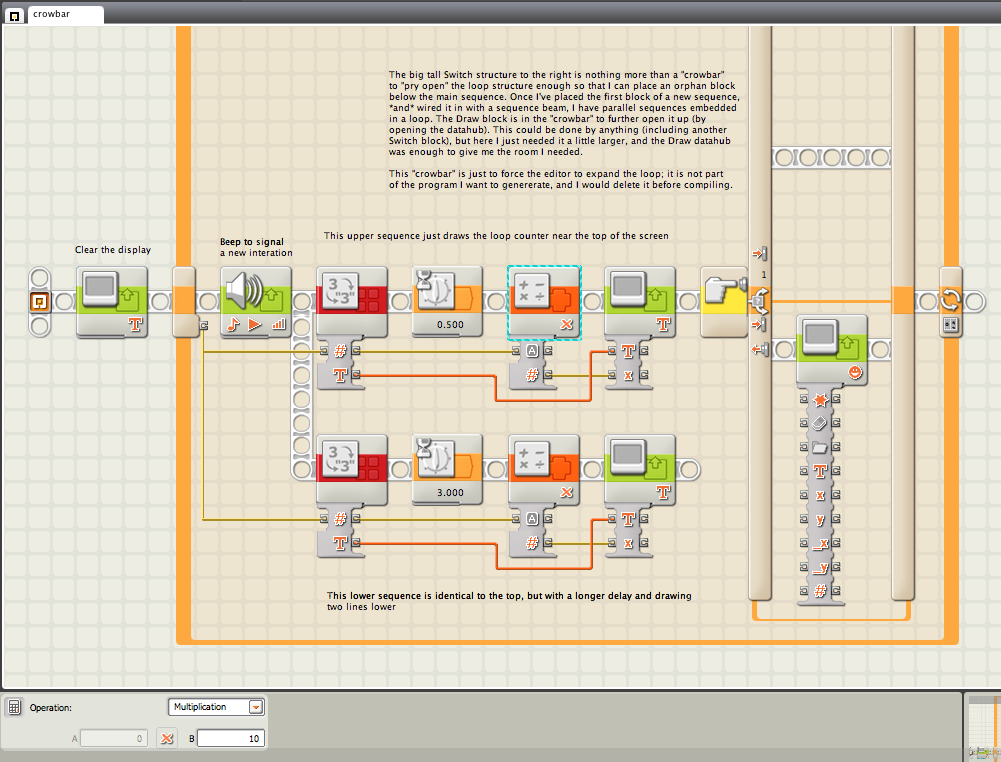
Task: Select the Sound block with speaker icon
Action: [x=255, y=301]
